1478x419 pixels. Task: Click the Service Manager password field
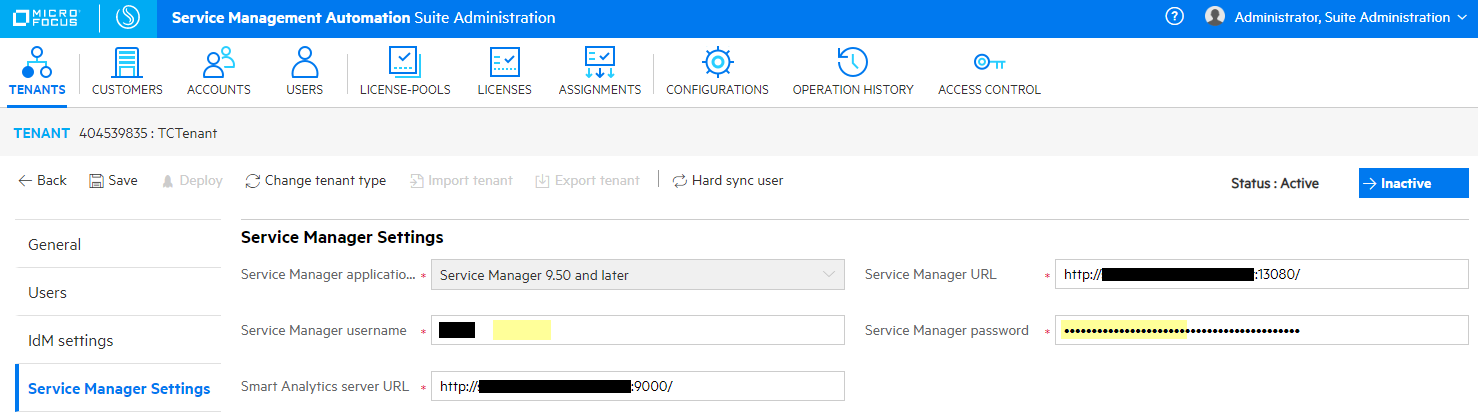1261,330
